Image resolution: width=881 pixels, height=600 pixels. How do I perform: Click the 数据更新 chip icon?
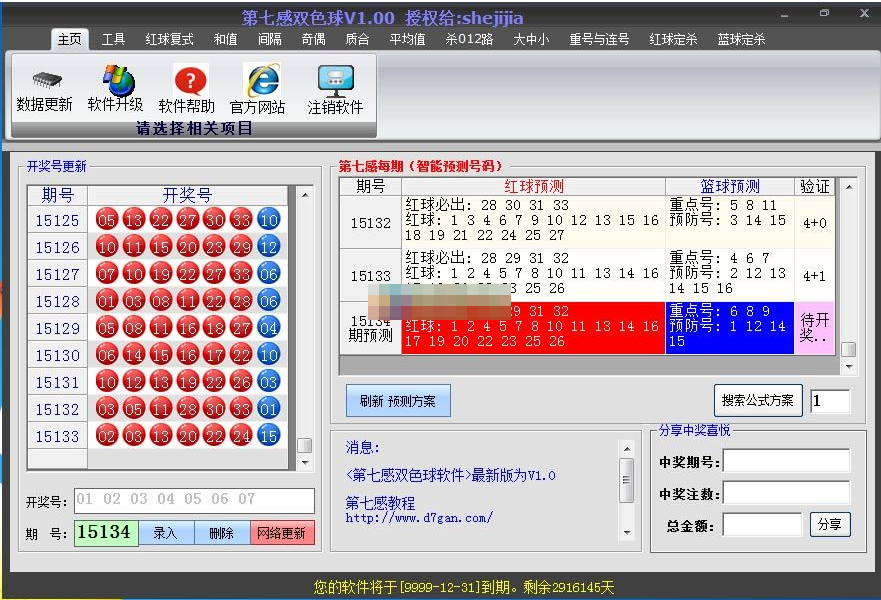(44, 81)
